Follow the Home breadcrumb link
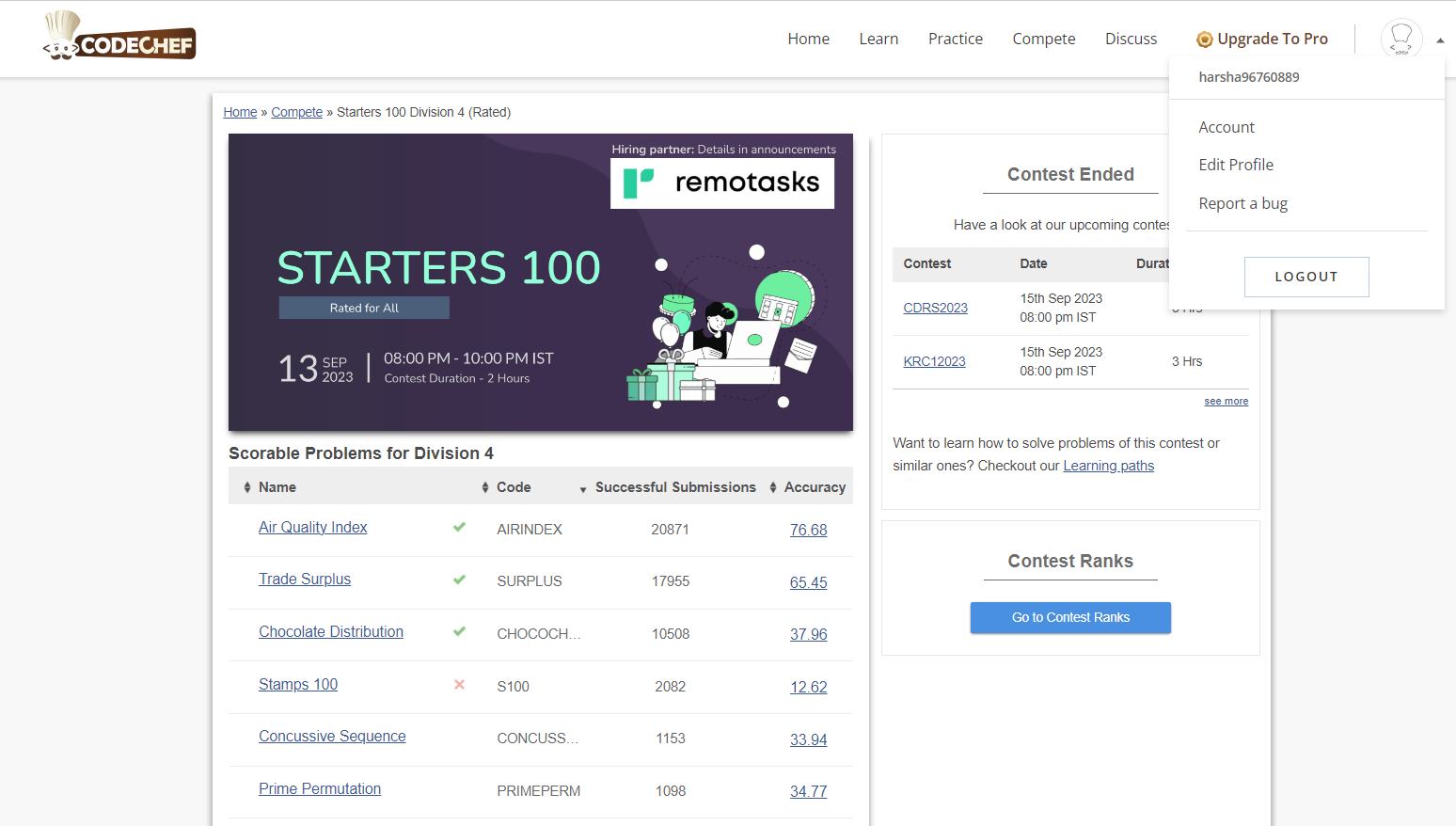The height and width of the screenshot is (826, 1456). [x=240, y=112]
